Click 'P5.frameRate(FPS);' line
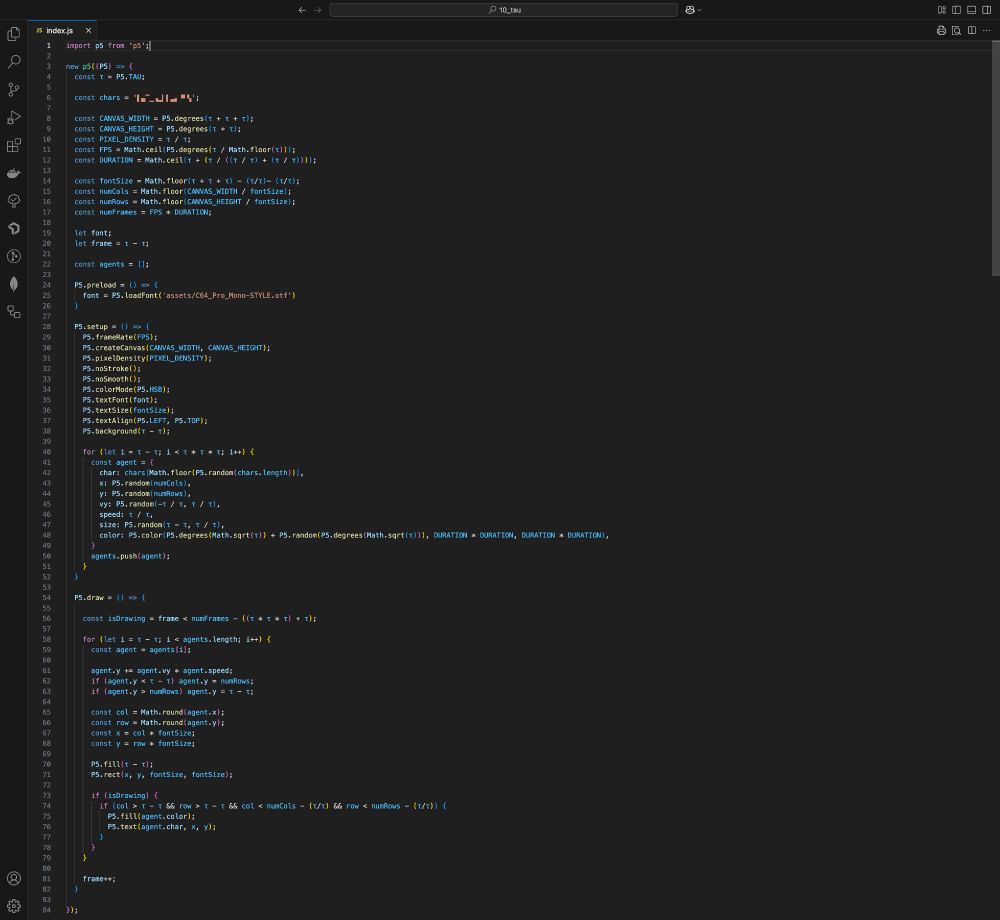The width and height of the screenshot is (1000, 920). [120, 337]
